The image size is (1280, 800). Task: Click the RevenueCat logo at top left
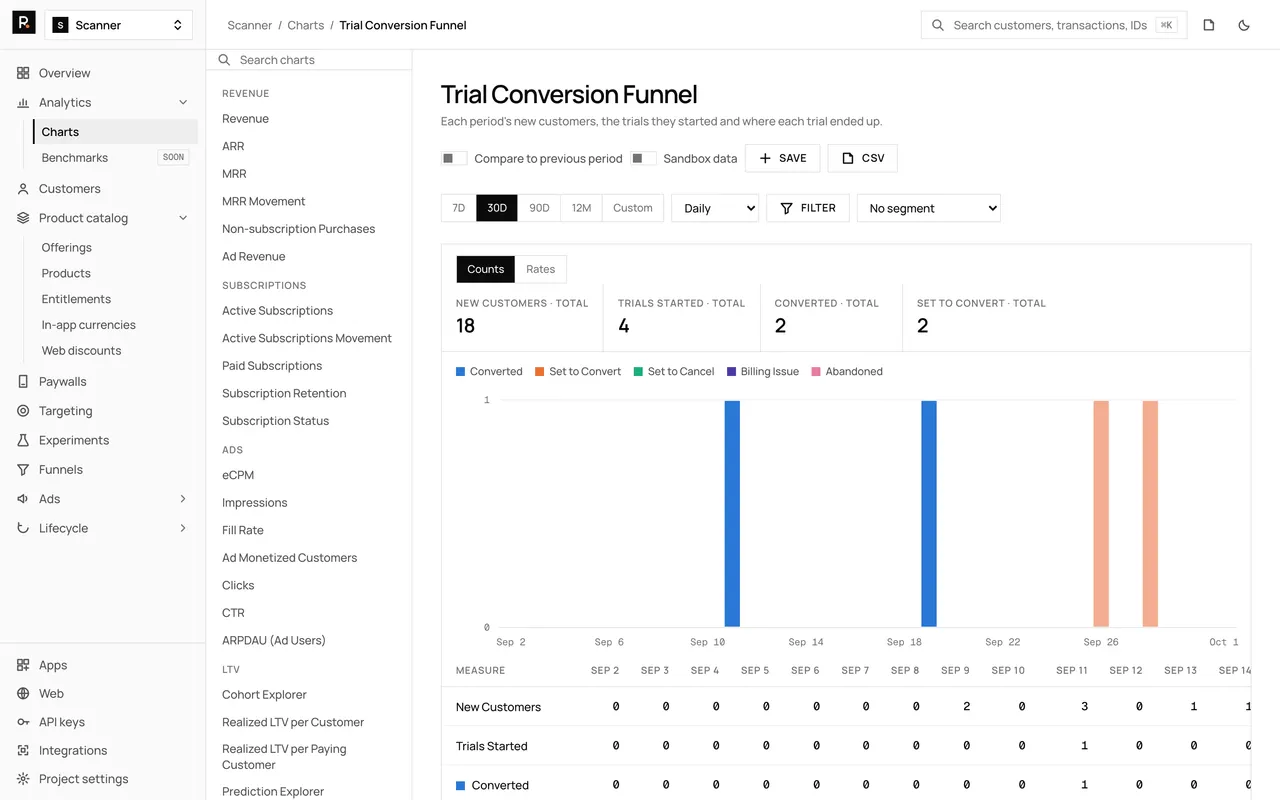click(x=24, y=23)
